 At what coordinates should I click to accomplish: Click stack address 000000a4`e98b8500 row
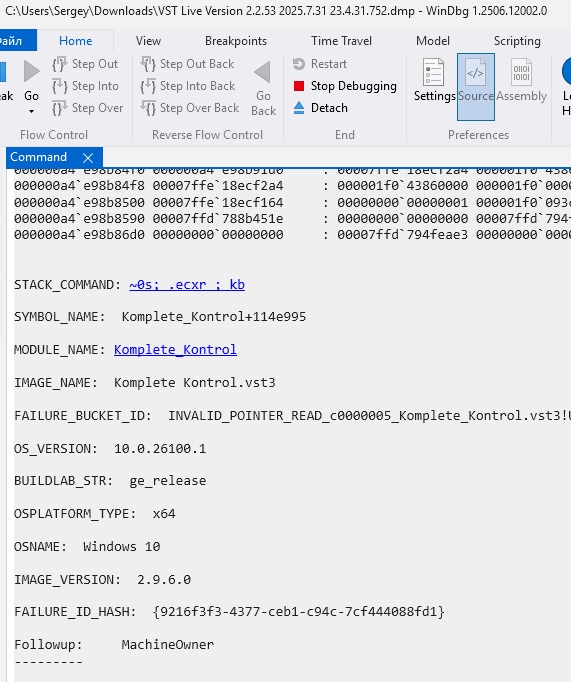point(292,203)
